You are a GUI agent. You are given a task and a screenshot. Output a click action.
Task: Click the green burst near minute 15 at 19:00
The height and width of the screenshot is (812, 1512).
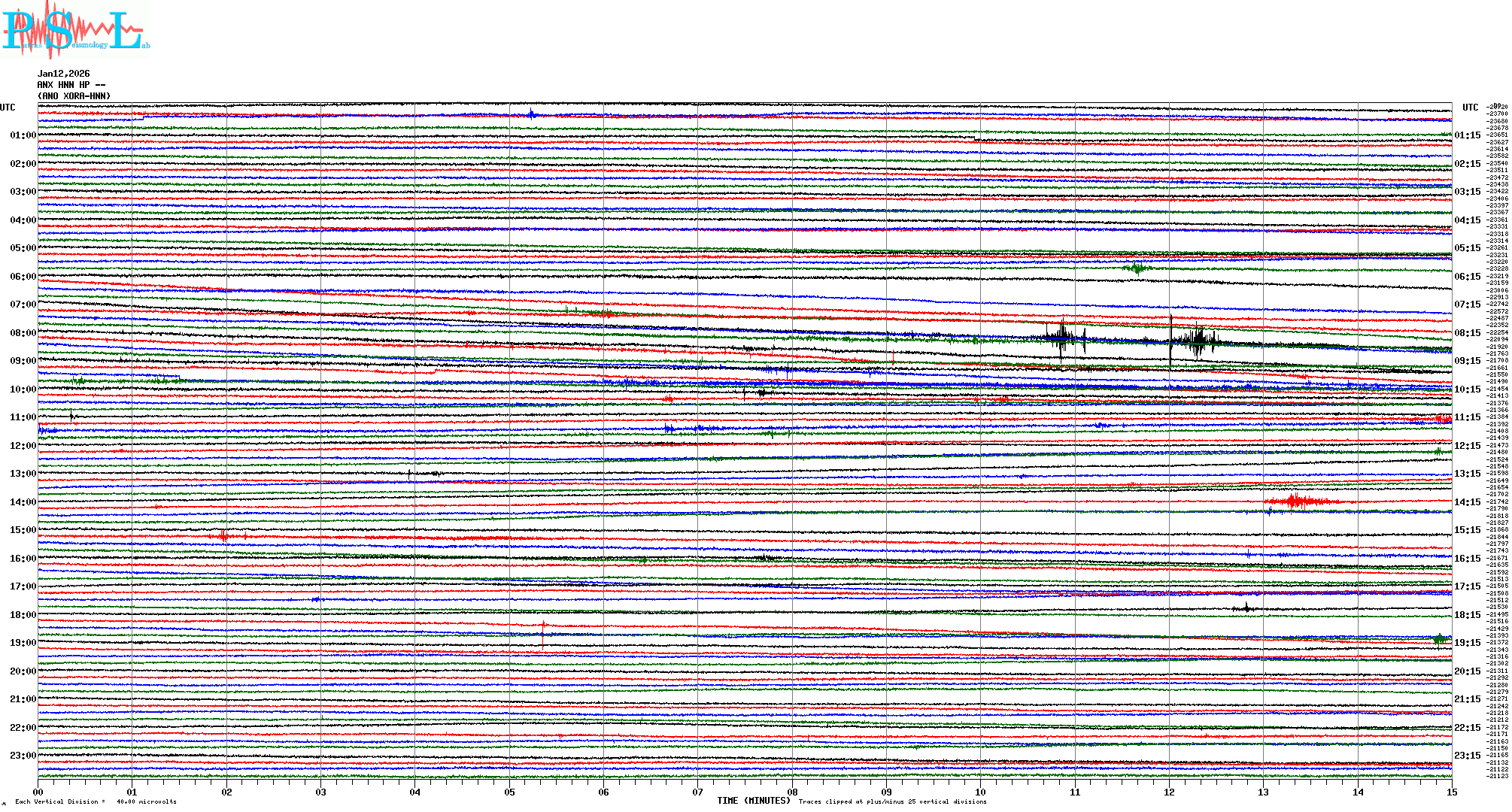1439,639
